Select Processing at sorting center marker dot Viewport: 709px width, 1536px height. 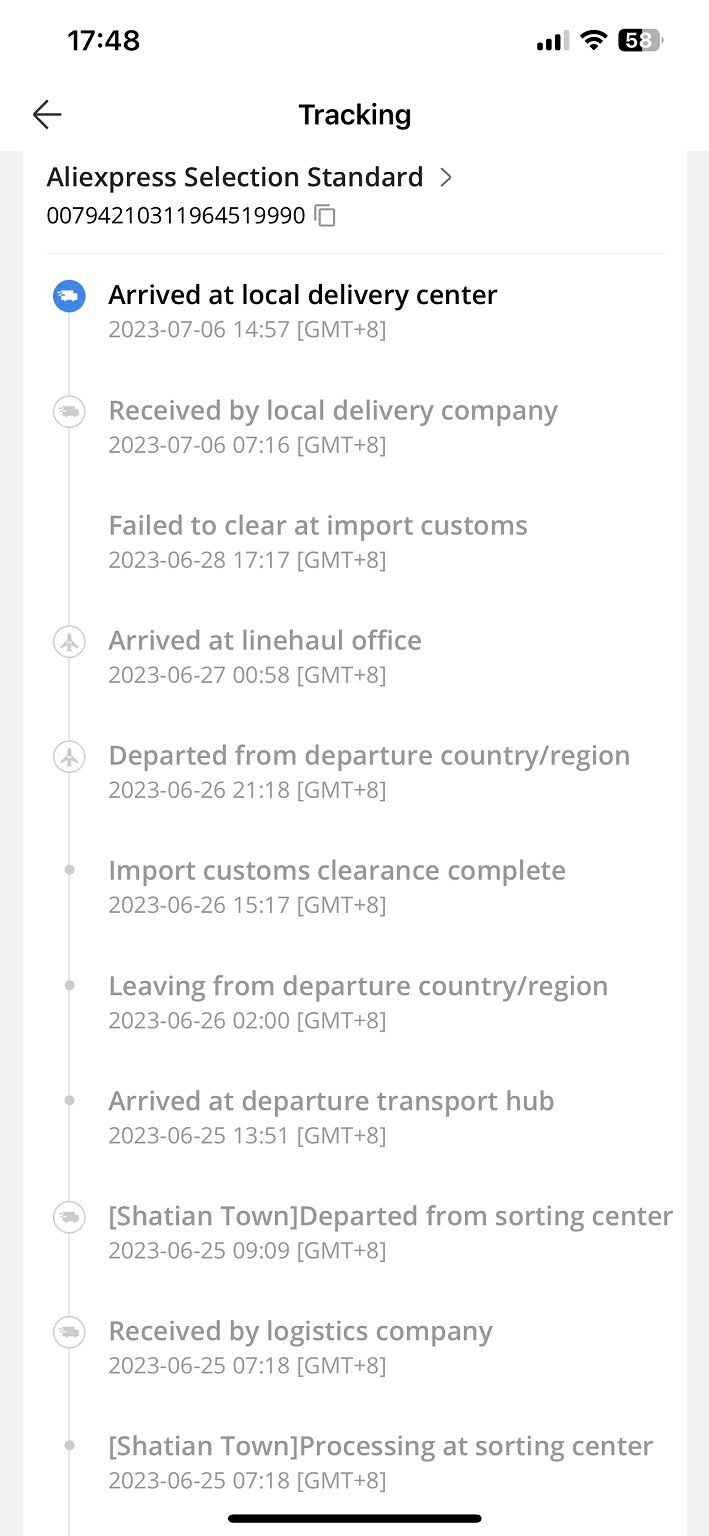(x=69, y=1446)
